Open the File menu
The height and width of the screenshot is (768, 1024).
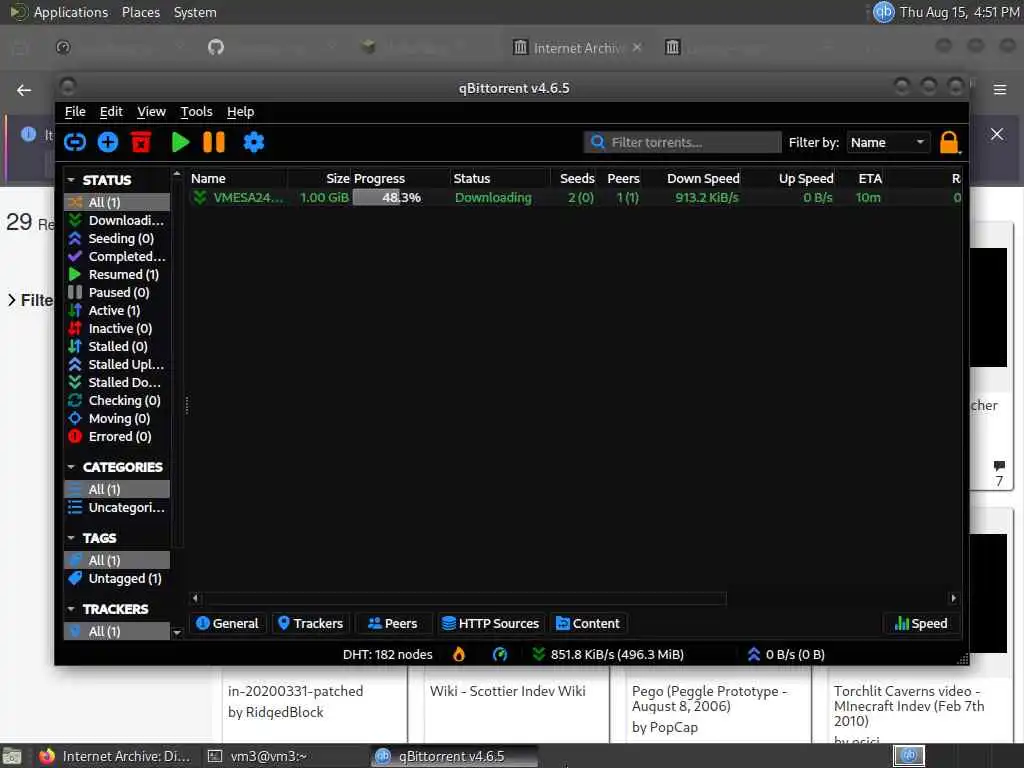point(75,112)
